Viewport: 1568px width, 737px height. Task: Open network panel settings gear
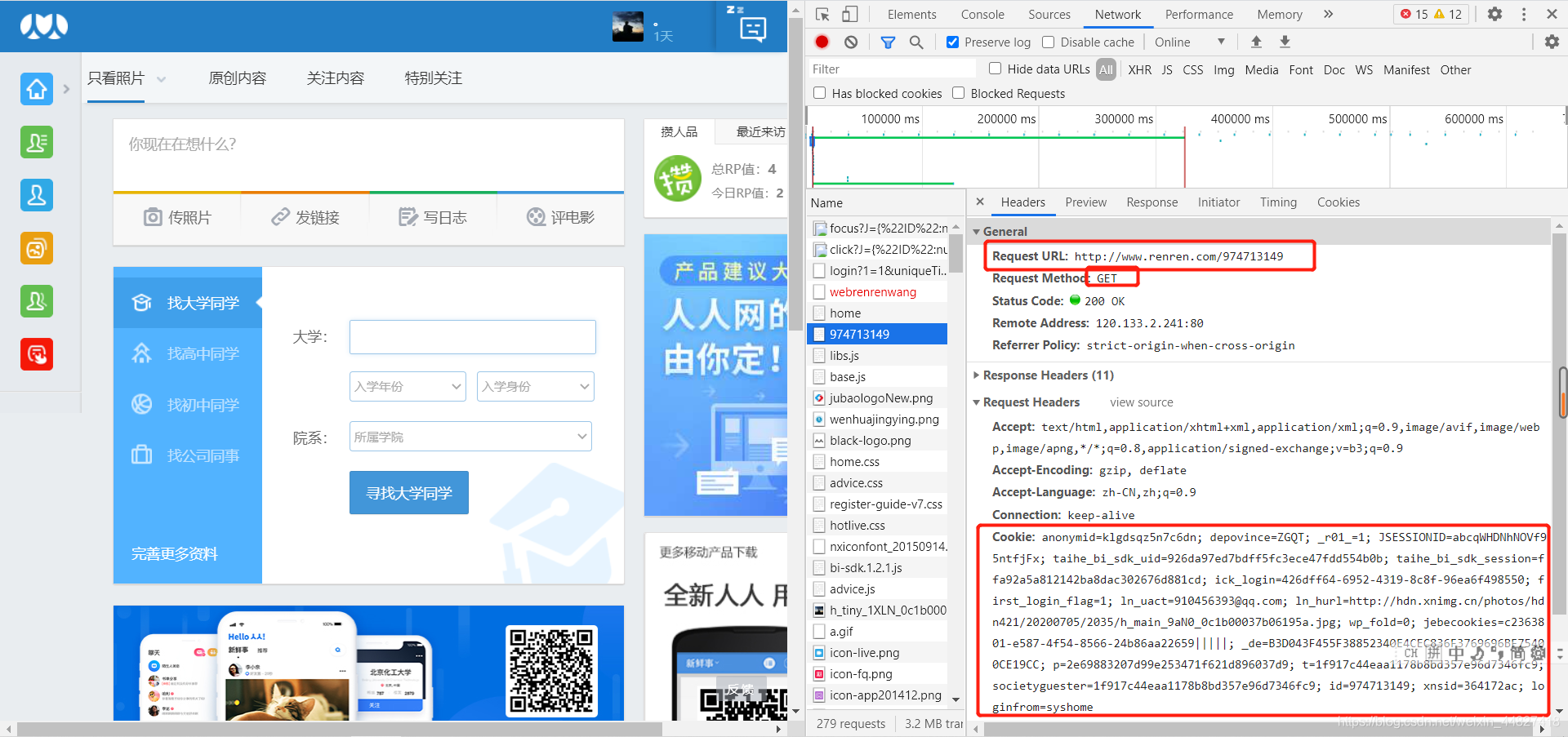coord(1552,42)
